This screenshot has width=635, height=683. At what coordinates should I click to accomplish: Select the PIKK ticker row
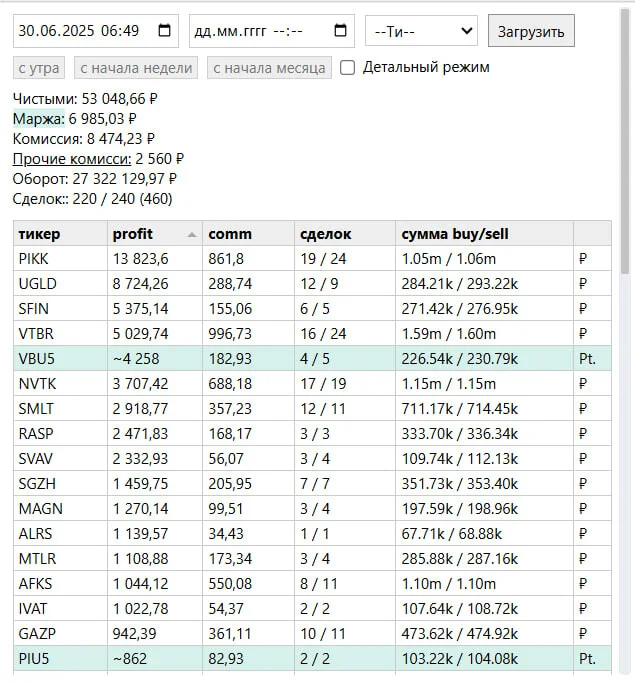click(x=312, y=259)
